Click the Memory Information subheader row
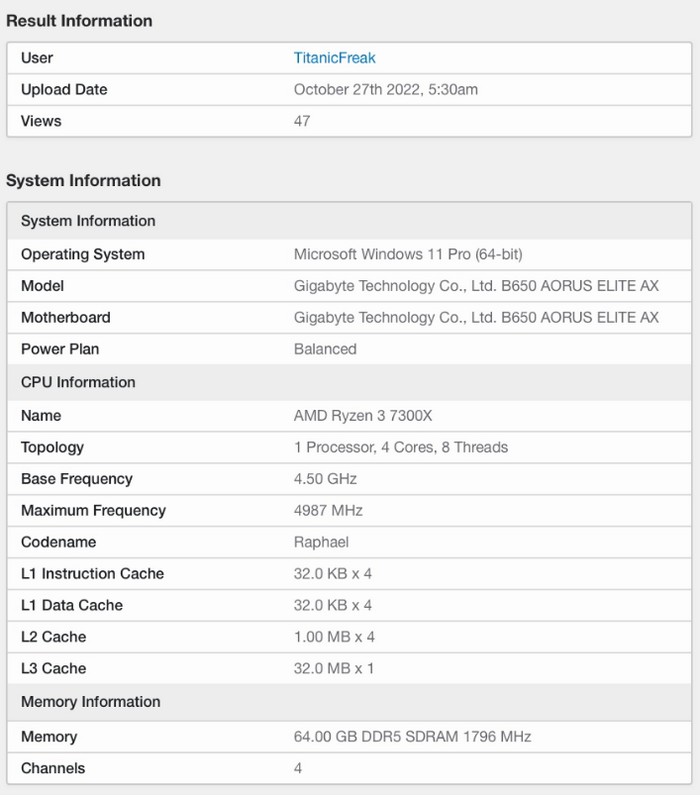Viewport: 700px width, 797px height. [90, 702]
